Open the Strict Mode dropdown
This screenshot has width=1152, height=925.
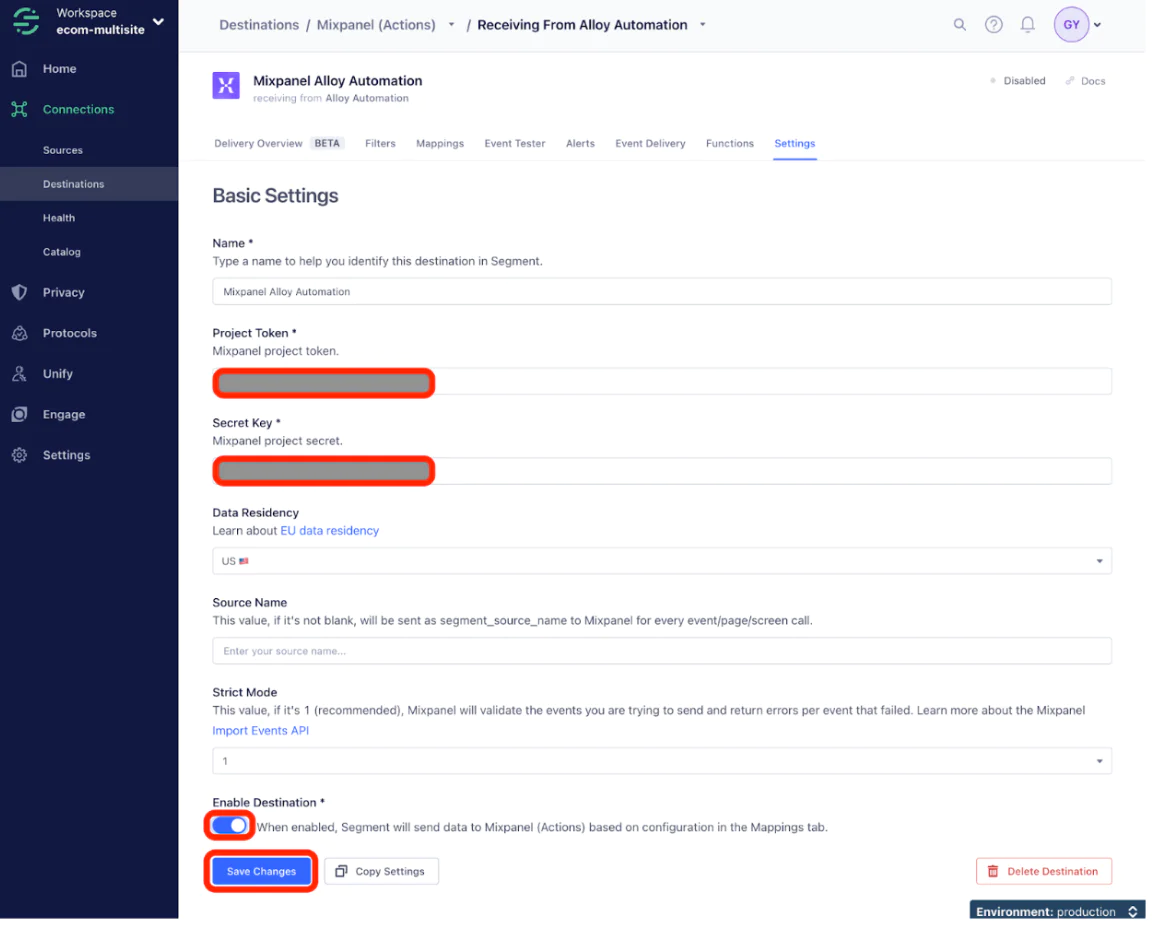(x=661, y=761)
